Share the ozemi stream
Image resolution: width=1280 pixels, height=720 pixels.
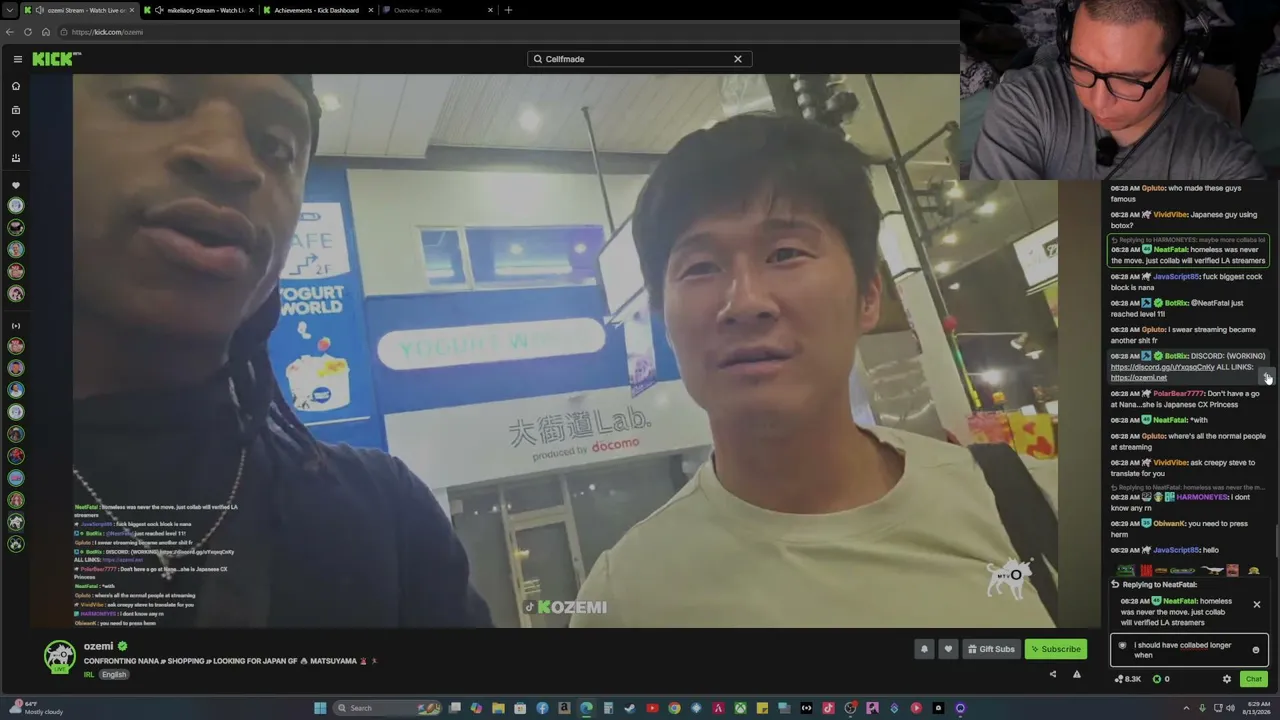[x=1052, y=675]
